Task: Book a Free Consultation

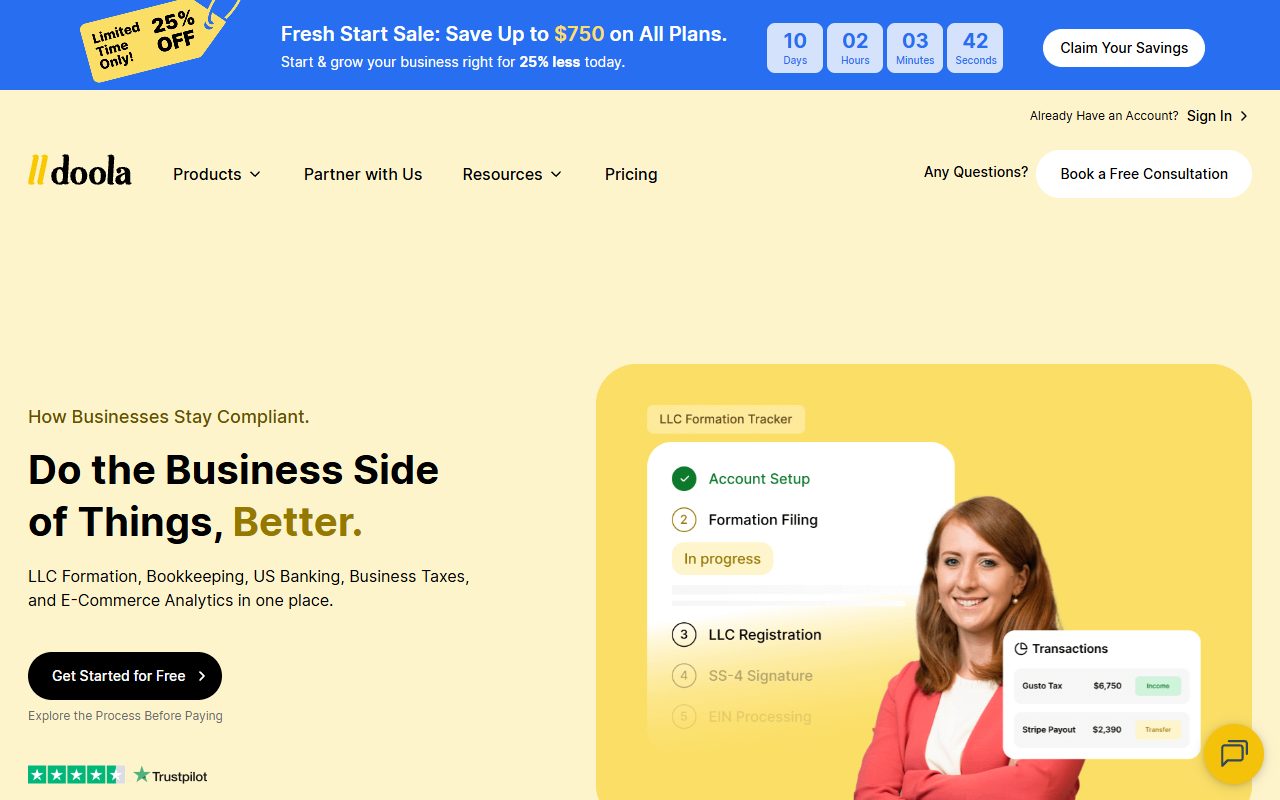Action: [x=1144, y=174]
